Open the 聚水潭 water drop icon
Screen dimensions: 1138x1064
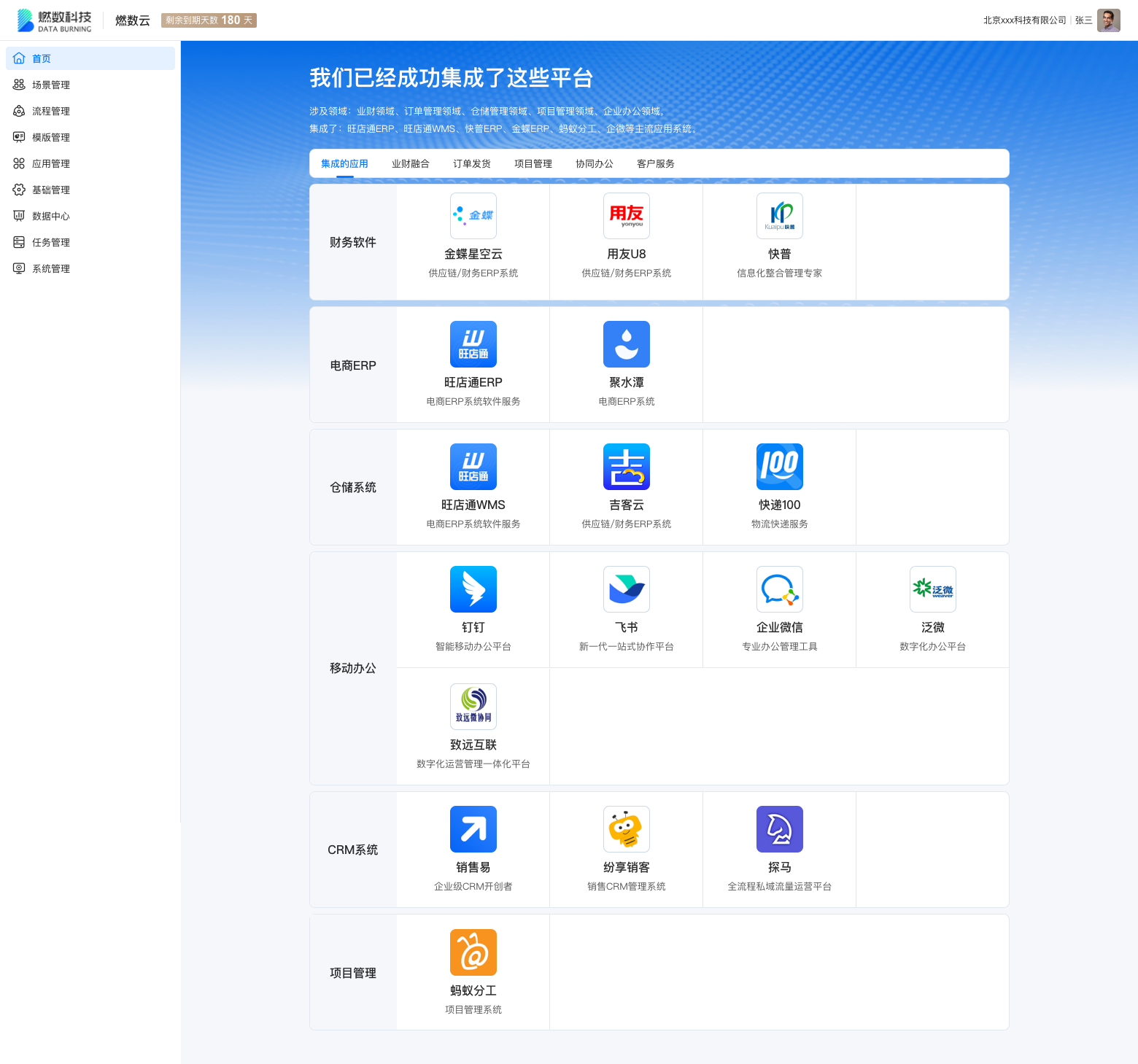click(627, 344)
